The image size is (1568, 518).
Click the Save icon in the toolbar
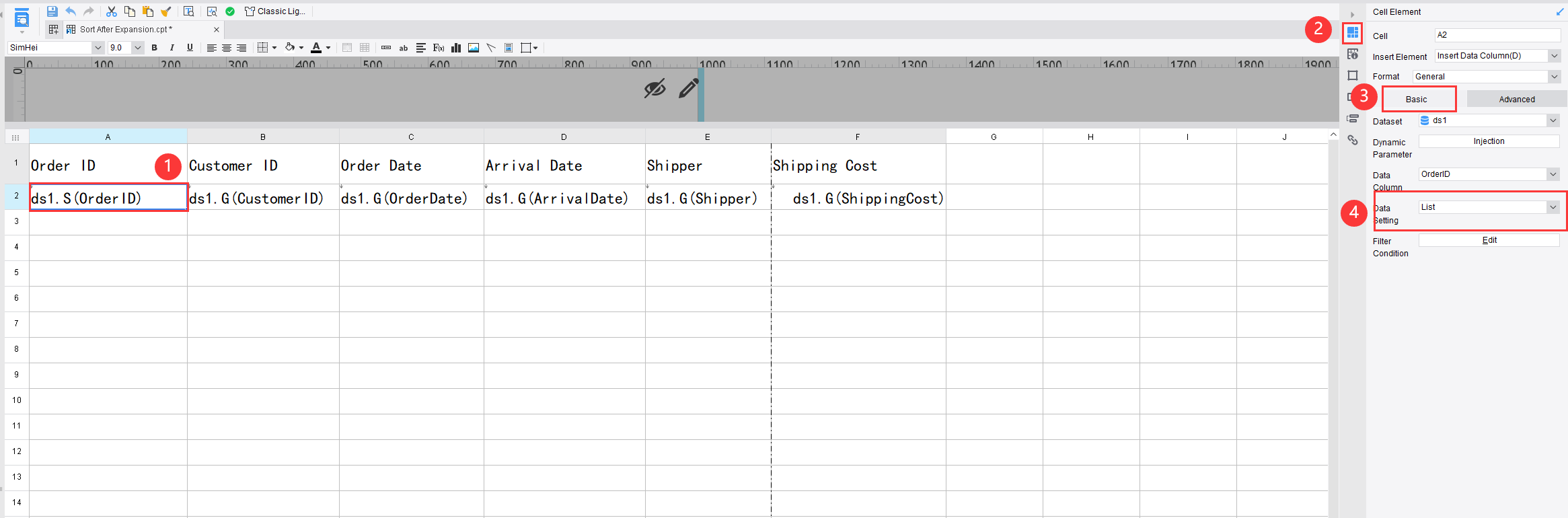point(52,11)
